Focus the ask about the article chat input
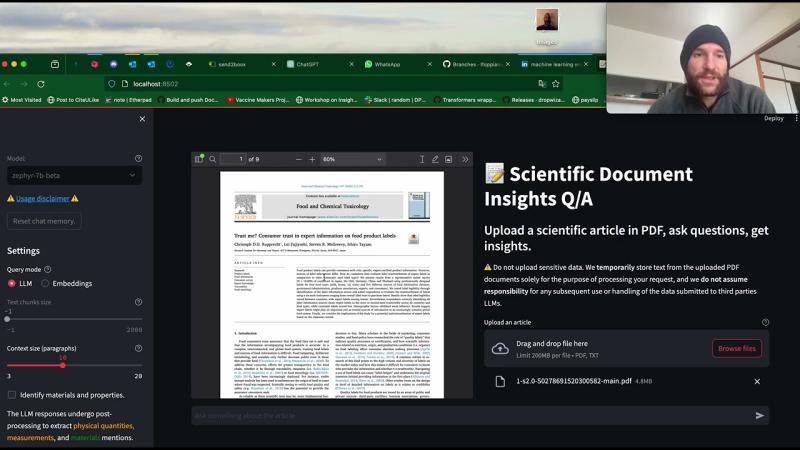This screenshot has width=800, height=450. (472, 415)
